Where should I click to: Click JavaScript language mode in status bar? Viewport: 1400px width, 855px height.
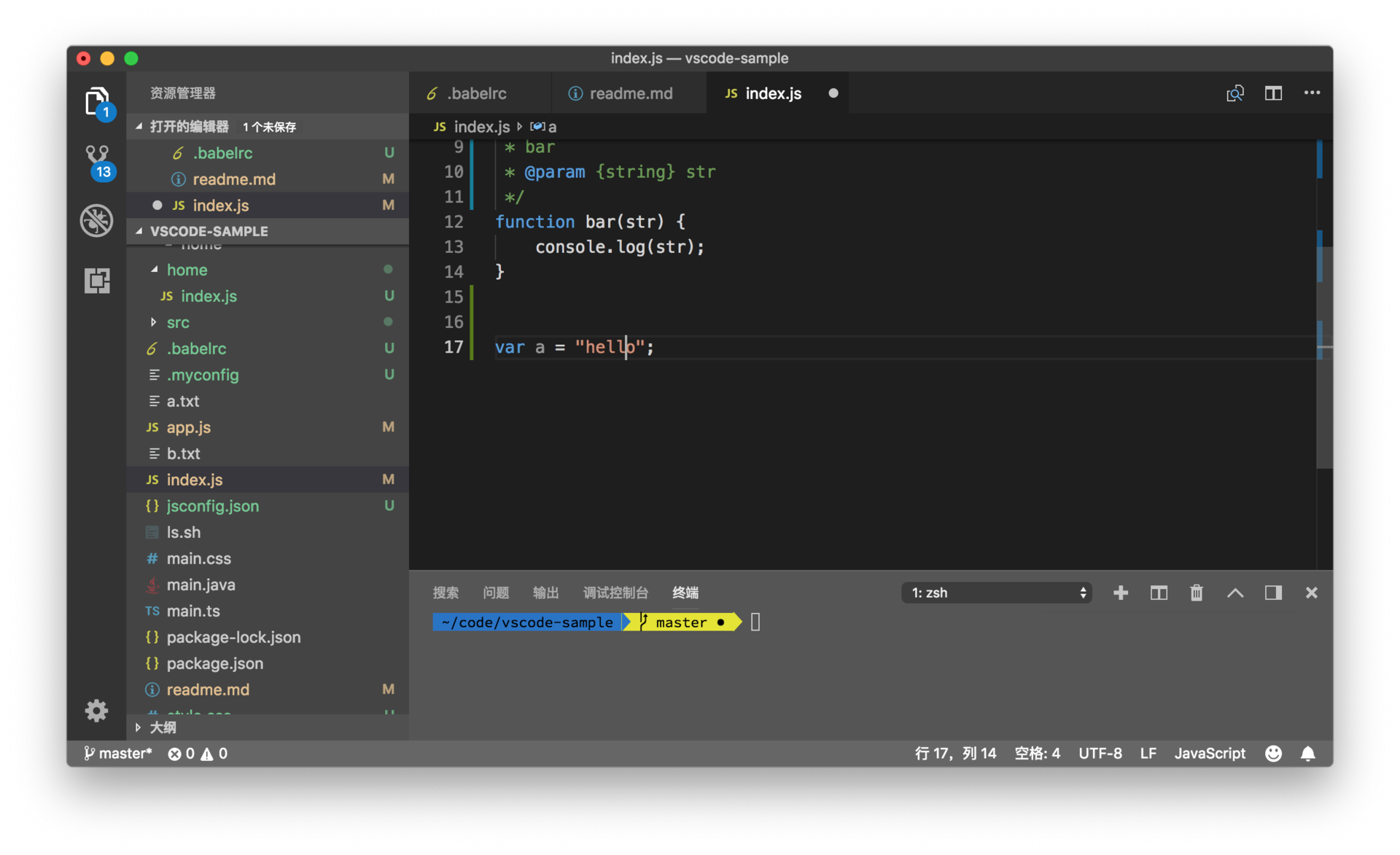[x=1210, y=754]
